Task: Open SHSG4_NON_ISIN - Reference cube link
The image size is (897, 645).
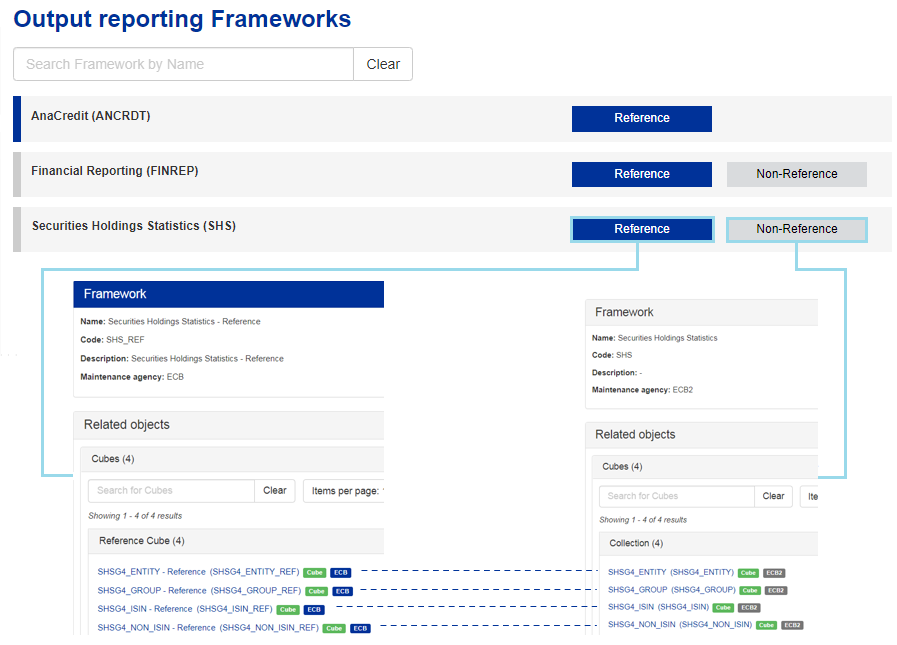Action: [207, 628]
